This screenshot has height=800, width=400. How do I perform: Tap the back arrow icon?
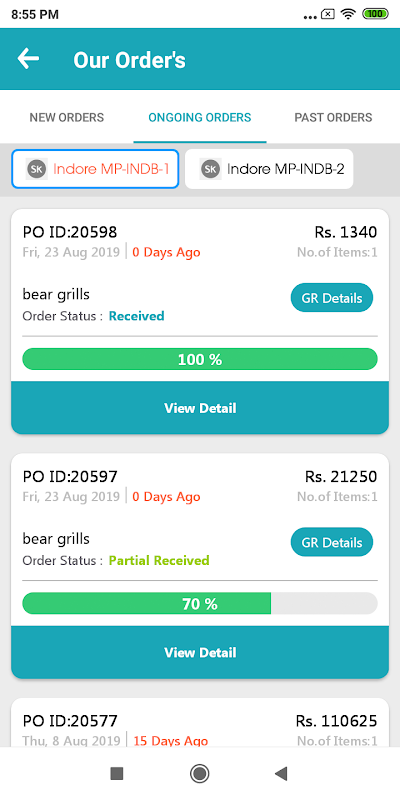click(x=28, y=59)
